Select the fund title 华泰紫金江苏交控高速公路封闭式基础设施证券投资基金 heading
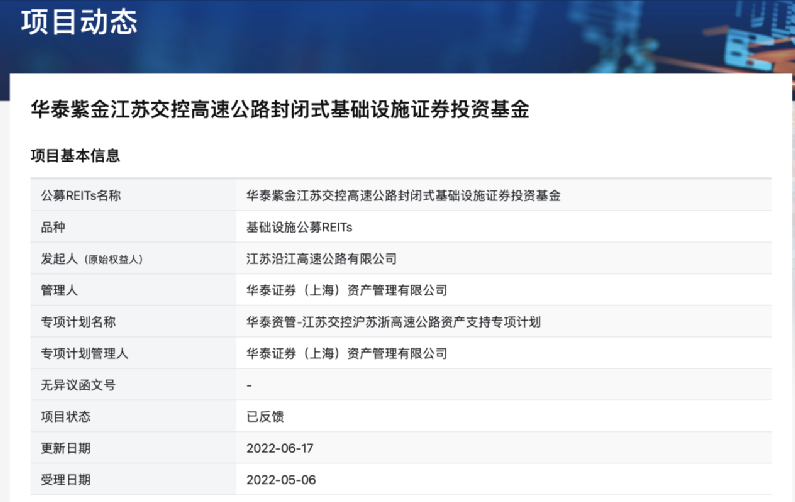The height and width of the screenshot is (502, 795). pyautogui.click(x=280, y=109)
